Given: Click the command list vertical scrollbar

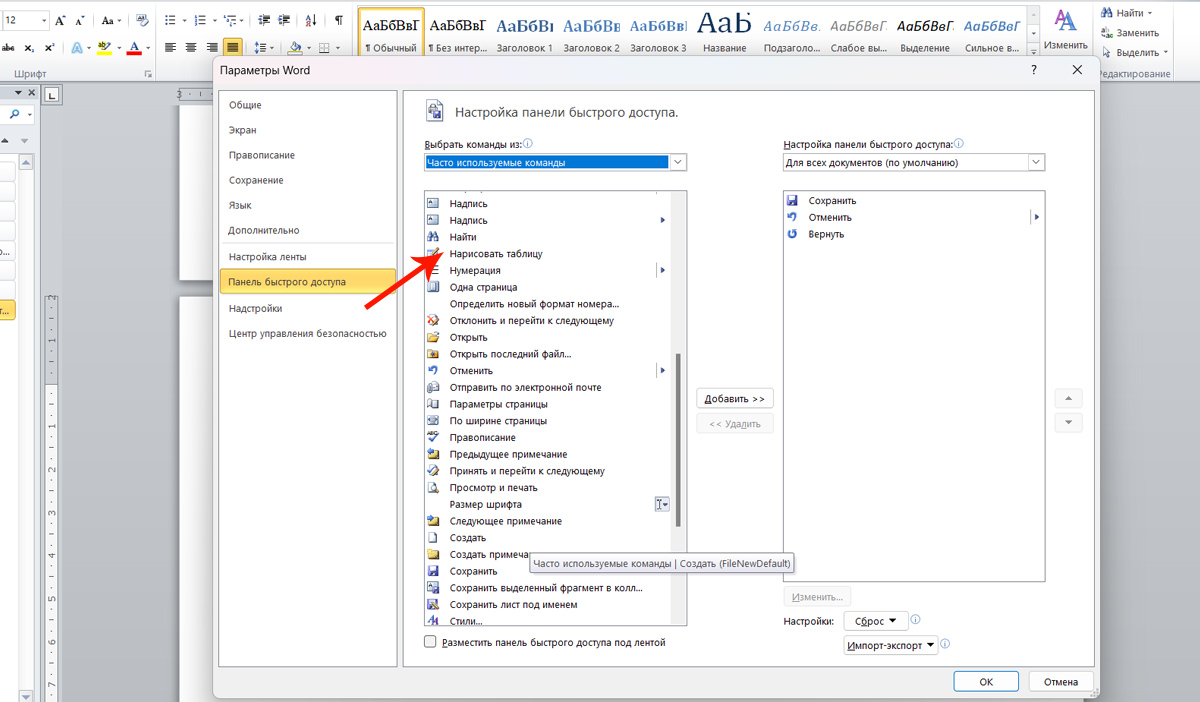Looking at the screenshot, I should click(679, 440).
